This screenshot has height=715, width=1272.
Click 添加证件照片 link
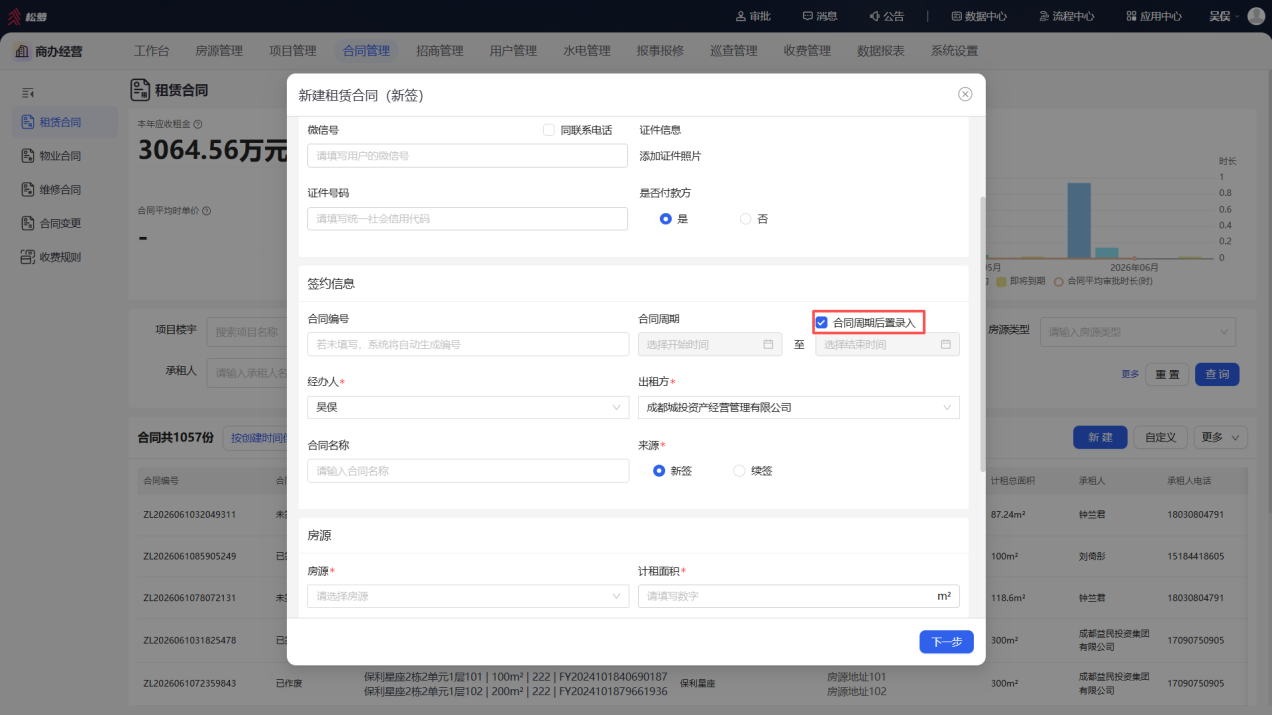[x=670, y=156]
